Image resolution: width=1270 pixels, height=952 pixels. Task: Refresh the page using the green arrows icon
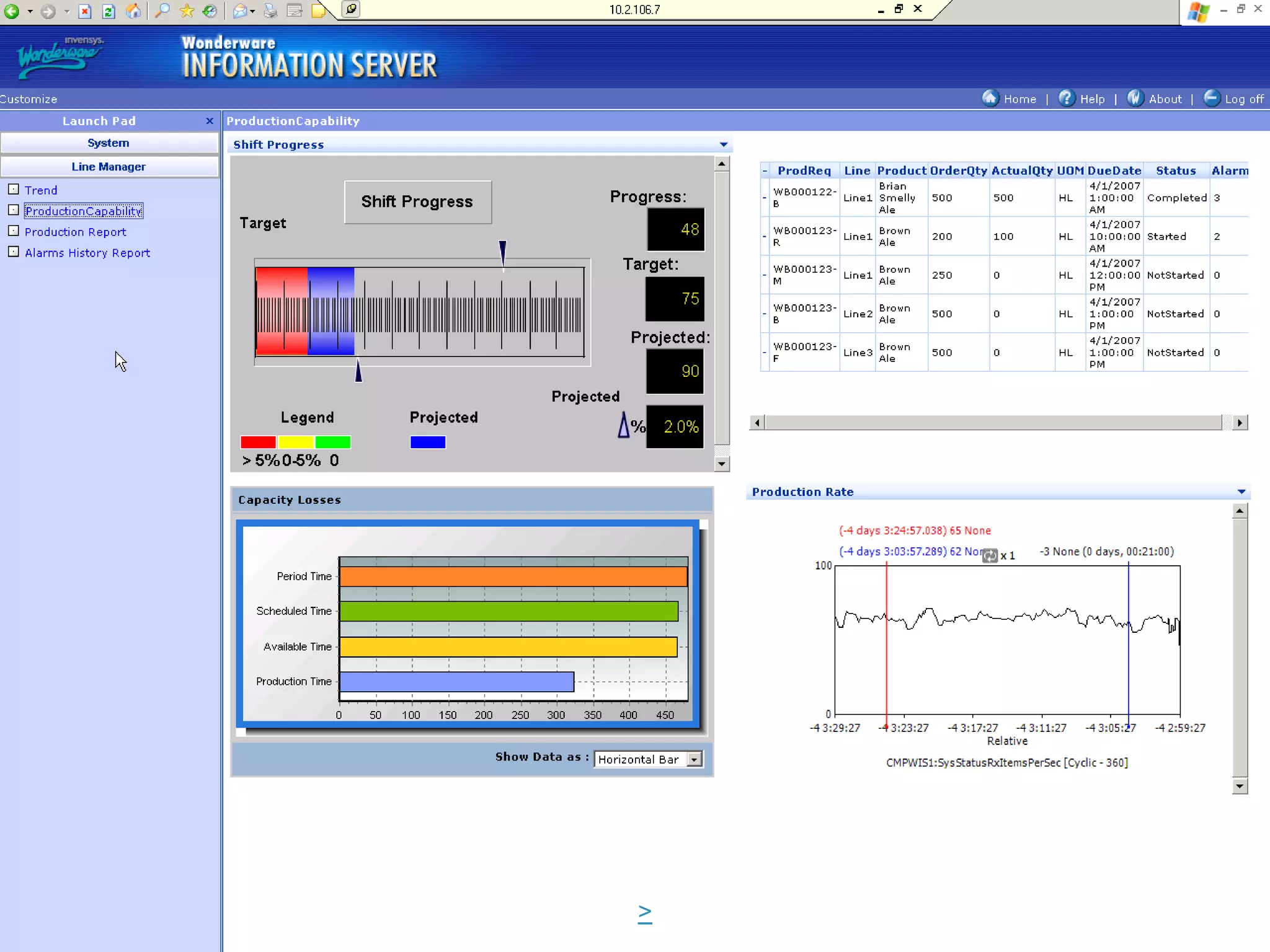pyautogui.click(x=109, y=11)
